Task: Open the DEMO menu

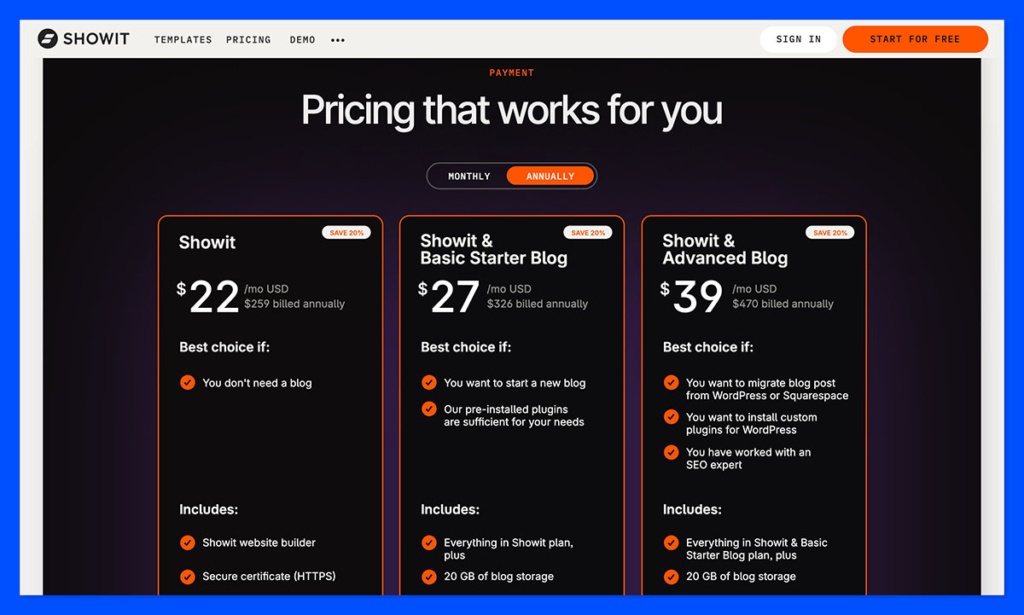Action: (x=302, y=40)
